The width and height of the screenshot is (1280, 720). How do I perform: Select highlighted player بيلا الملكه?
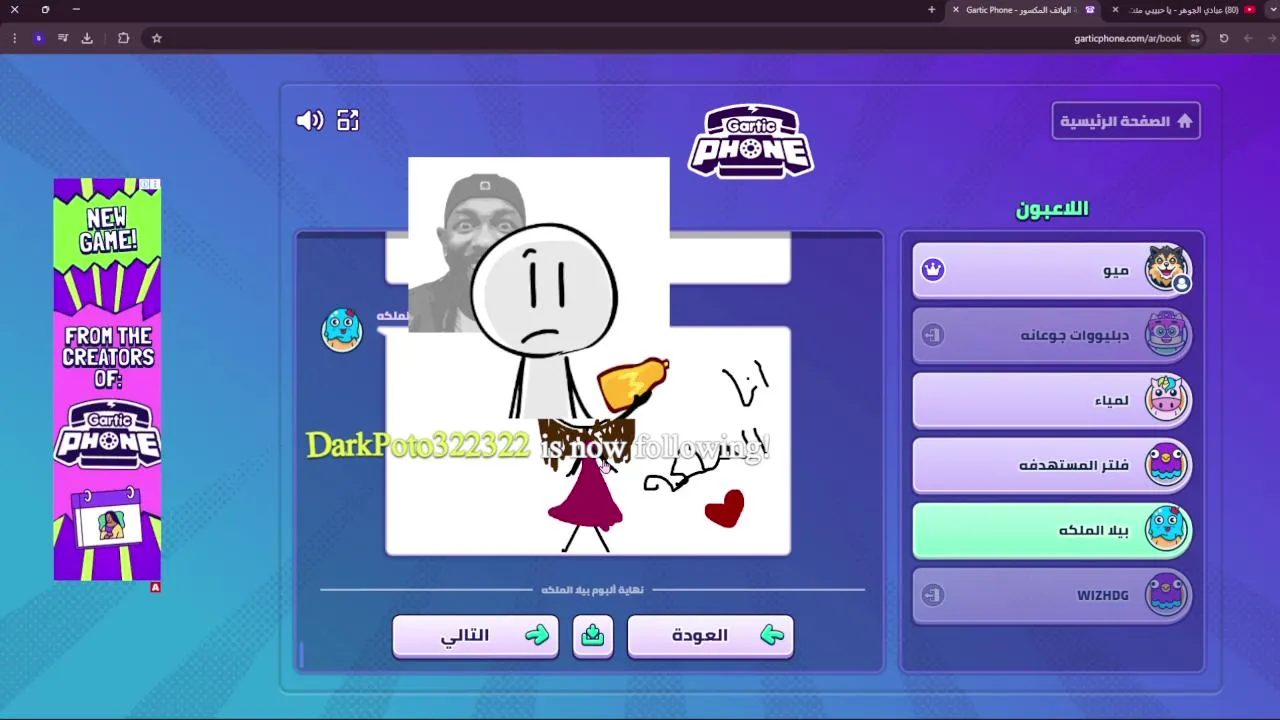(1052, 530)
